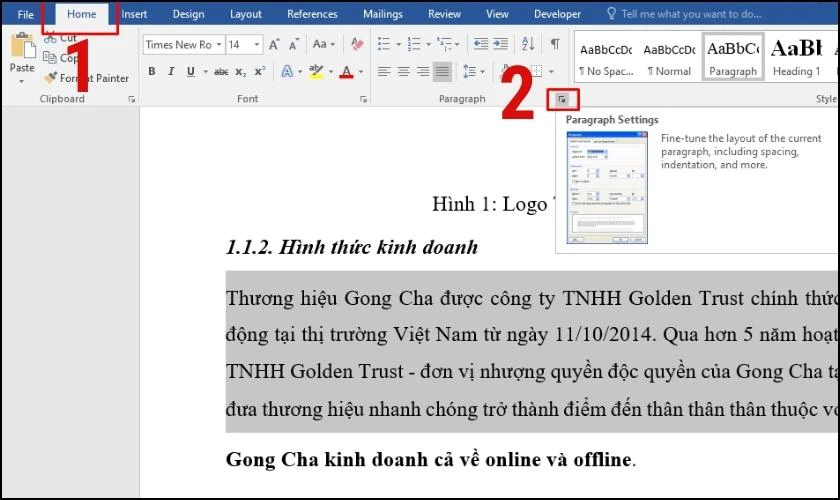The image size is (840, 500).
Task: Apply superscript formatting
Action: (260, 71)
